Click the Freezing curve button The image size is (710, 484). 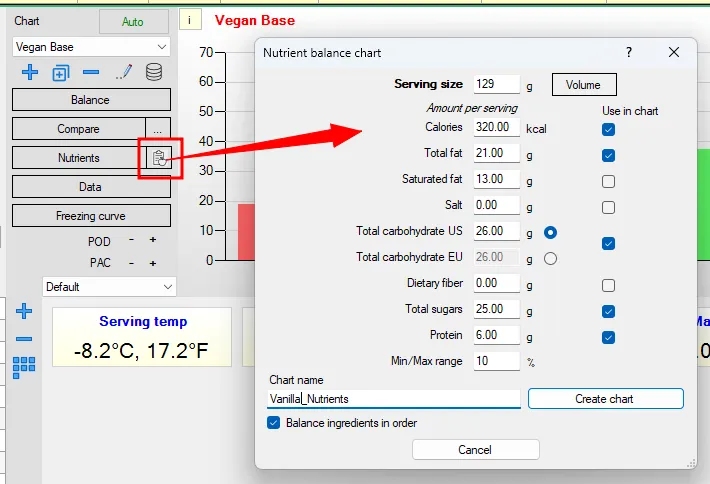coord(91,216)
